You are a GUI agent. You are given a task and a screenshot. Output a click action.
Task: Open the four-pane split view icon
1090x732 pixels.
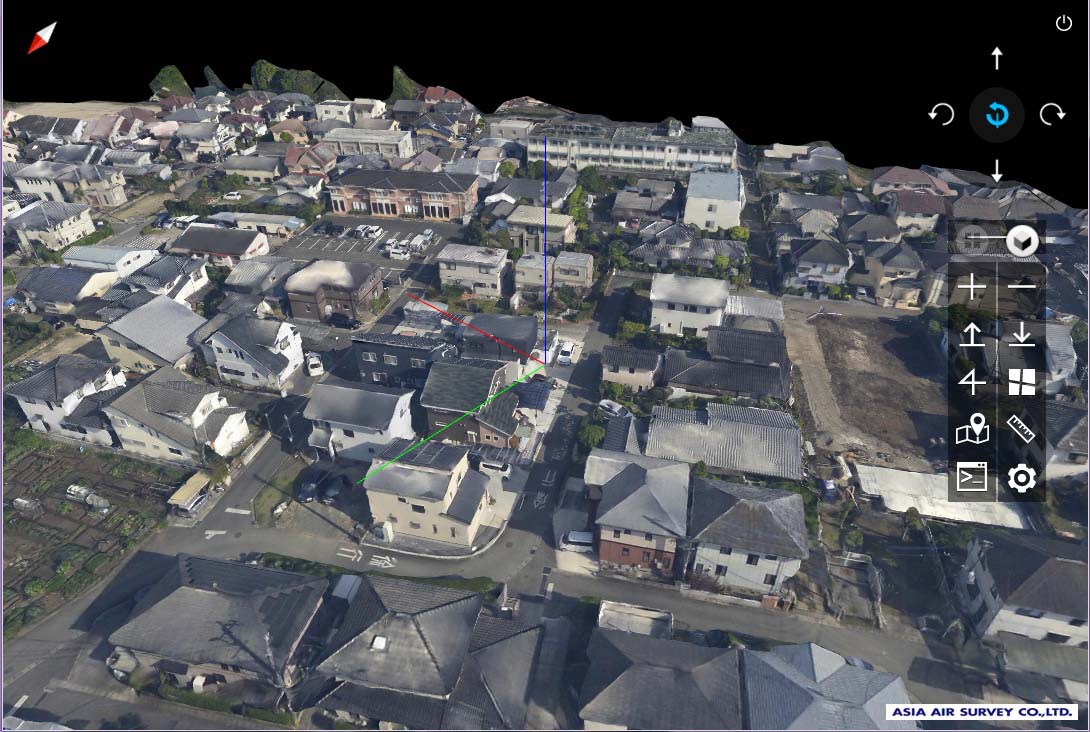(1021, 382)
